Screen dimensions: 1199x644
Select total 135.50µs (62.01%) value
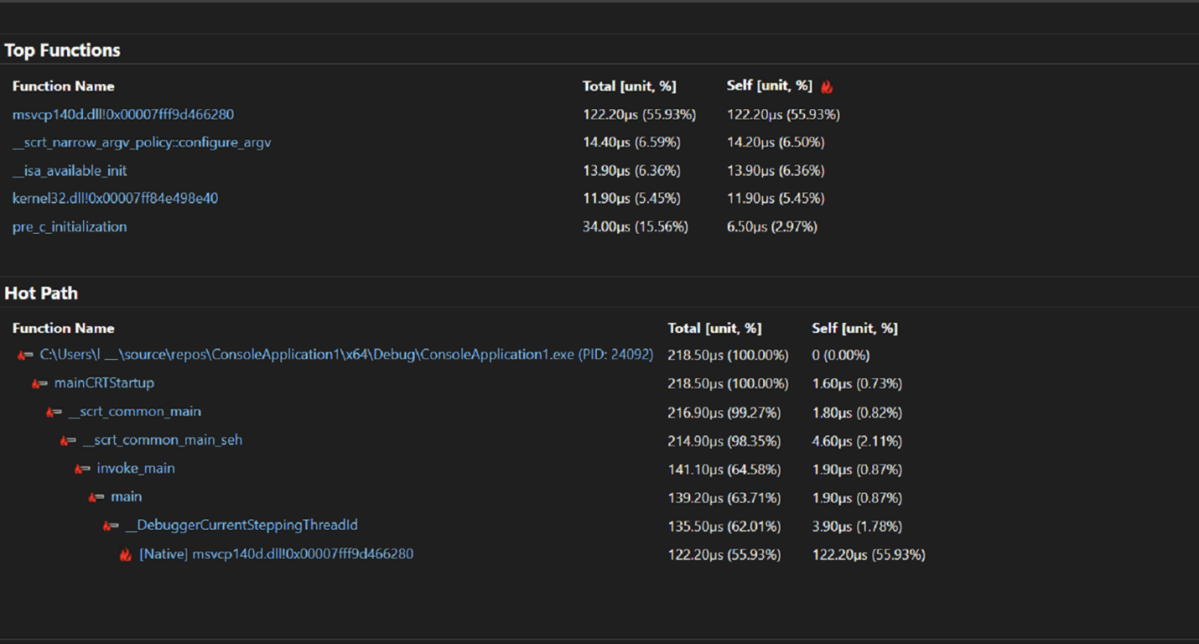pos(724,526)
